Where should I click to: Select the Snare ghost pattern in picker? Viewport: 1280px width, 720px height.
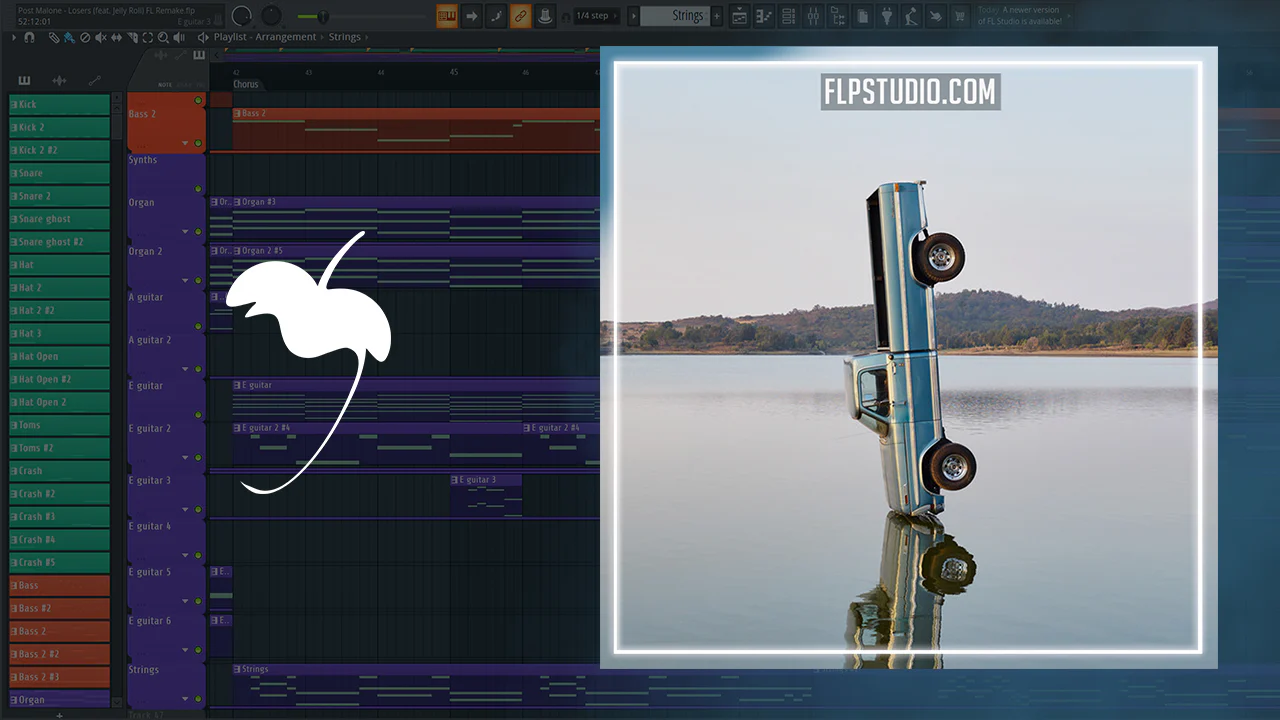click(59, 219)
